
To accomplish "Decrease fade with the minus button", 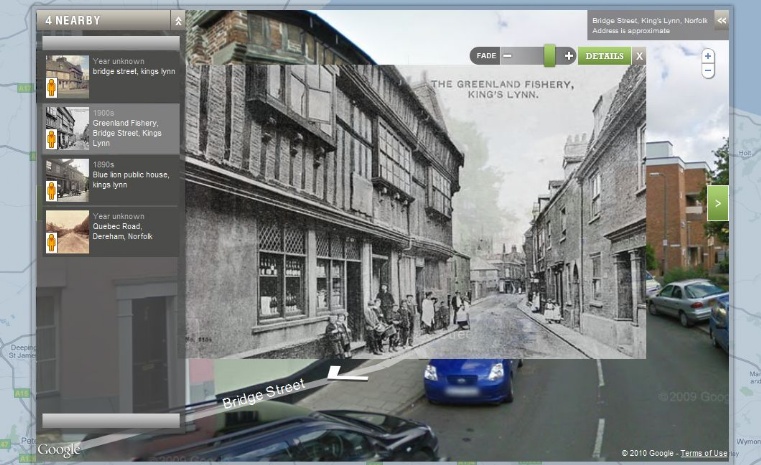I will pyautogui.click(x=507, y=56).
